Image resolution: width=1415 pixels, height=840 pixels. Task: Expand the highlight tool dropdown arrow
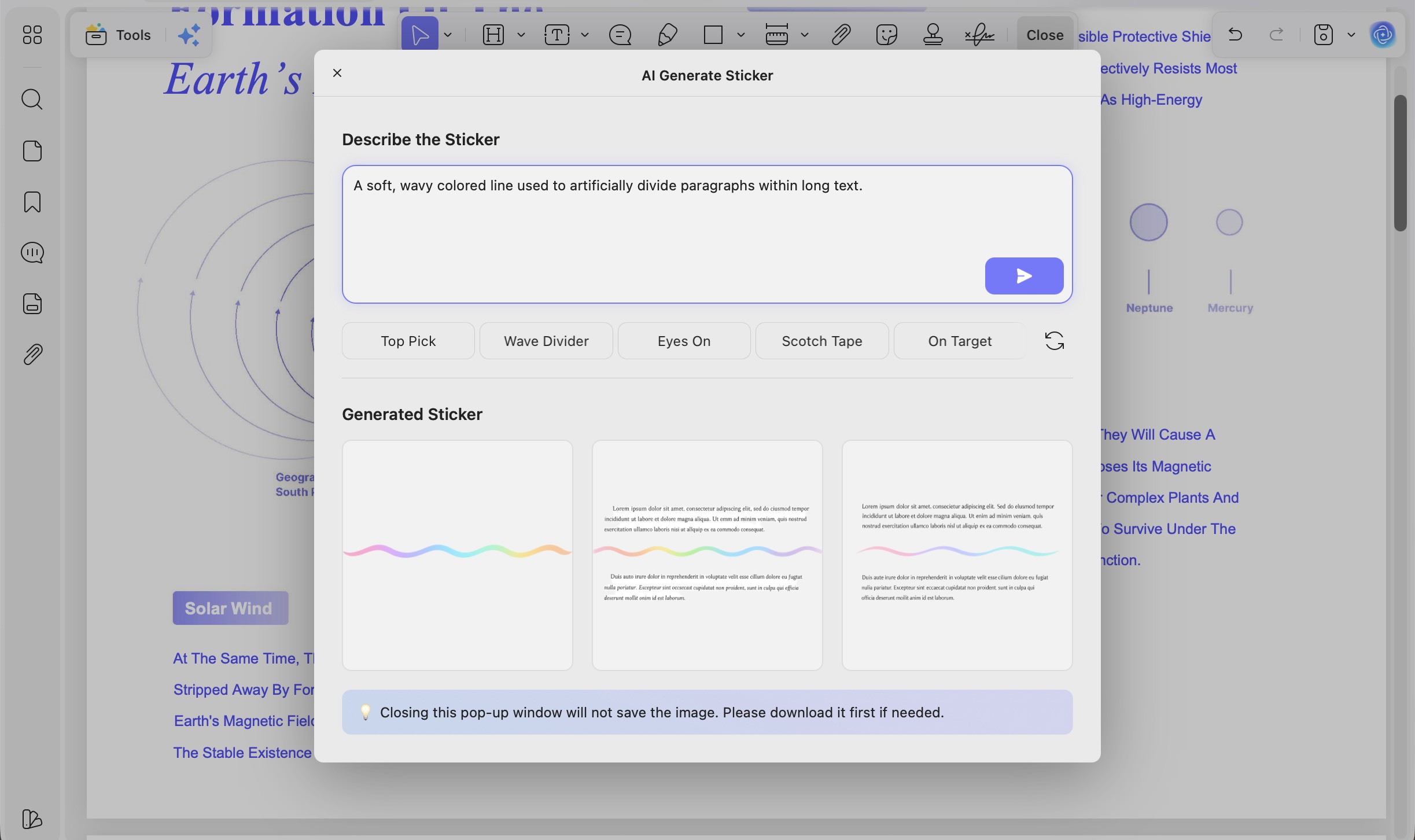coord(521,35)
